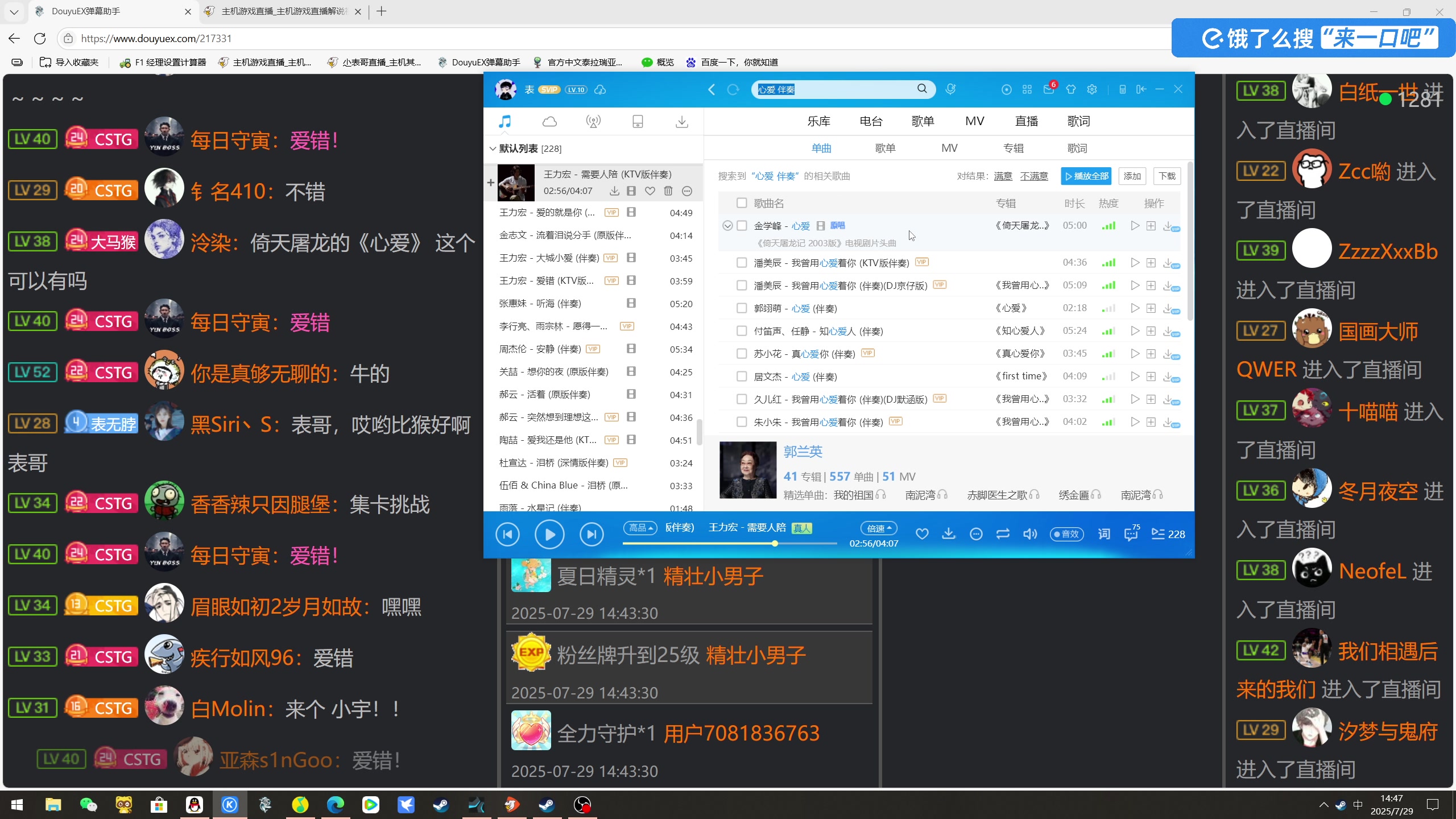
Task: Collapse the 金学峰 - 心爱 result details arrow
Action: (727, 226)
